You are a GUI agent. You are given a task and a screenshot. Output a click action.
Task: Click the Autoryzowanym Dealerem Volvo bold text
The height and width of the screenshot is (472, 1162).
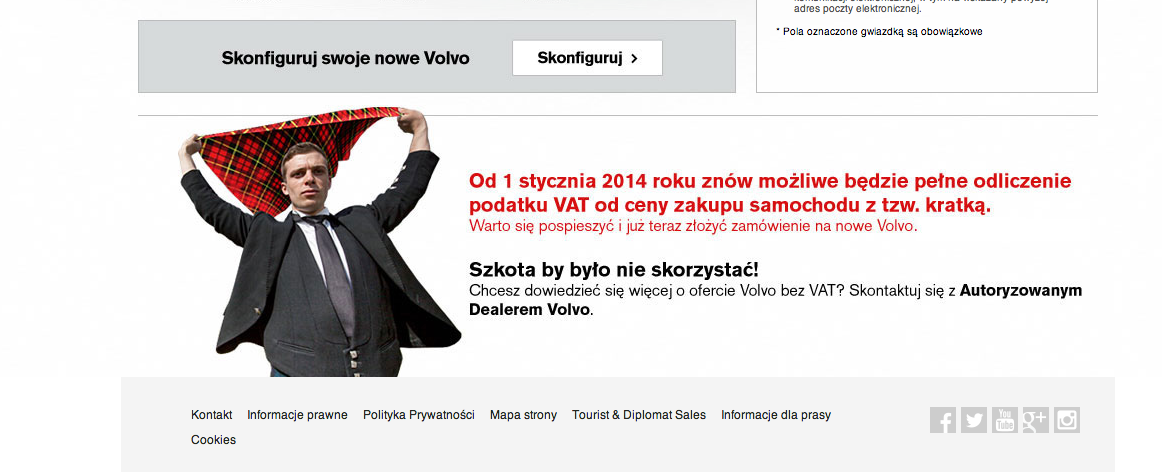click(x=776, y=300)
